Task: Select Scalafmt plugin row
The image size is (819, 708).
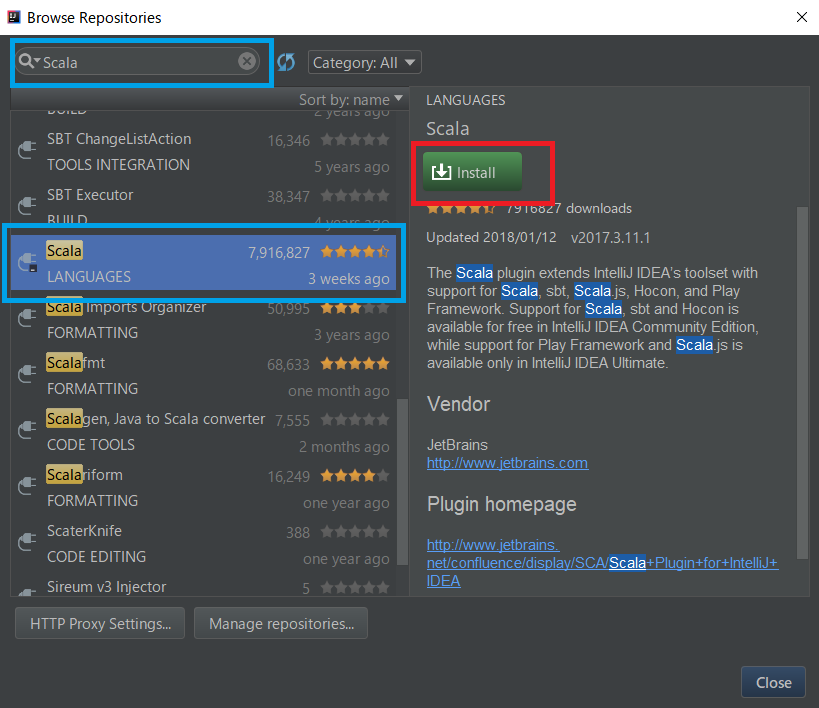Action: point(203,375)
